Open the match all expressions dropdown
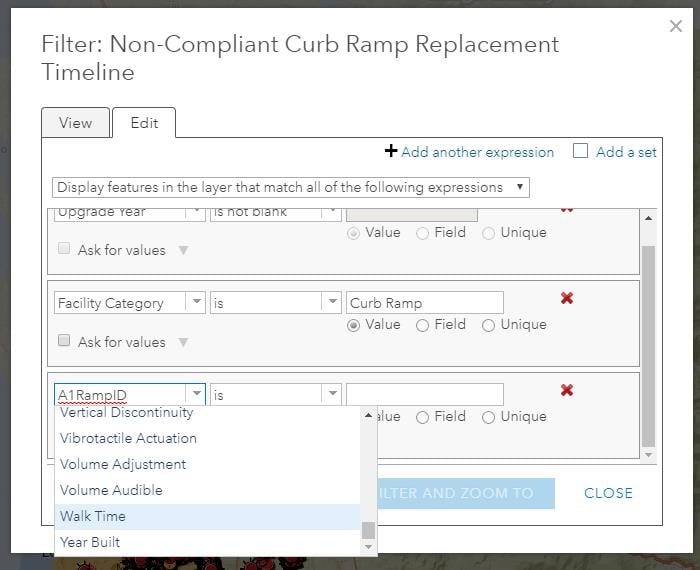 tap(291, 187)
